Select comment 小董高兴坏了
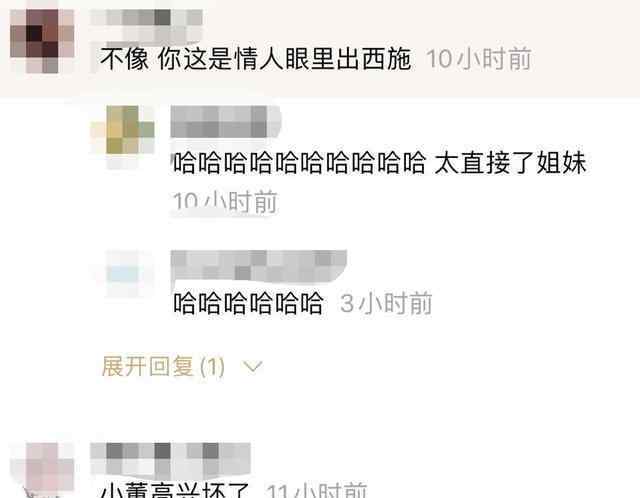Screen dimensions: 640x498 [175, 489]
